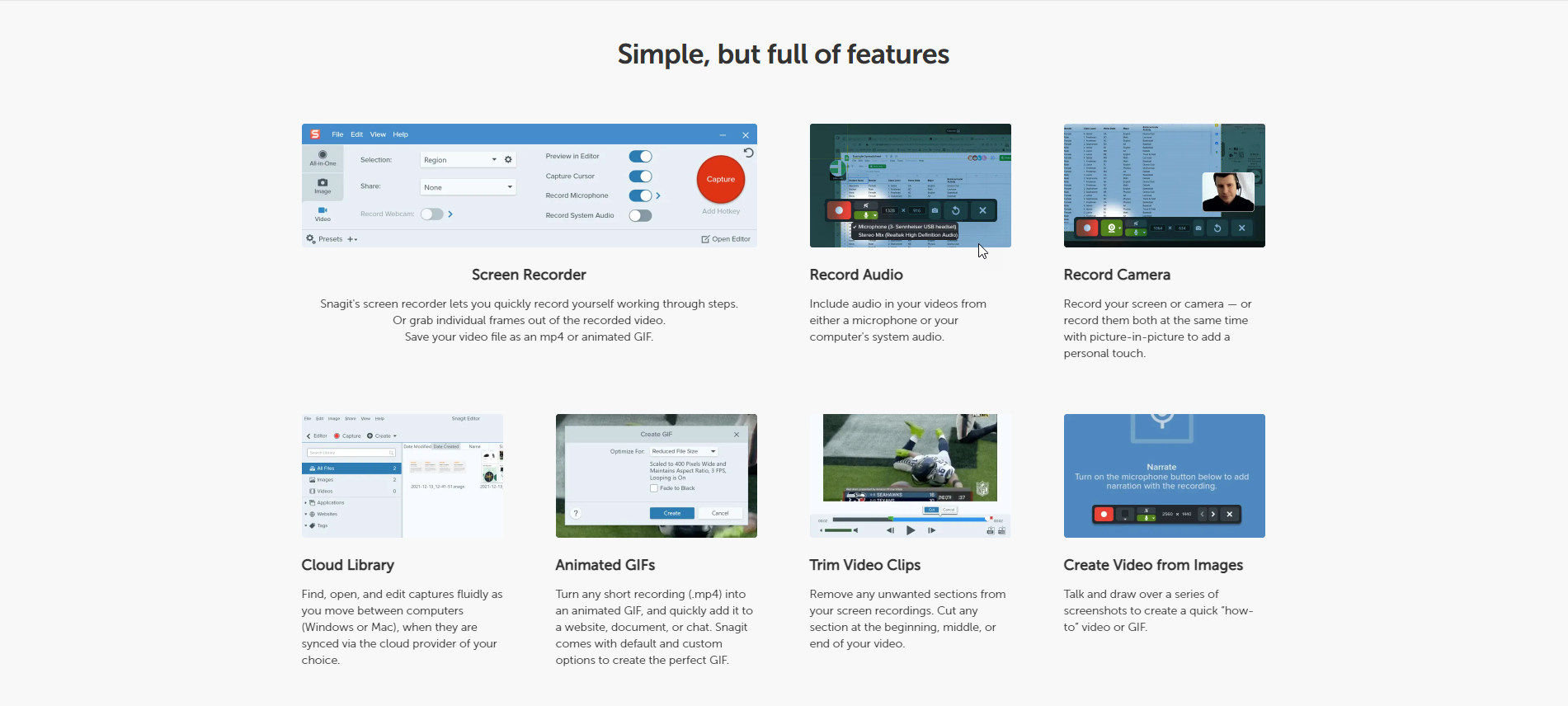This screenshot has width=1568, height=706.
Task: Open the View menu in Snagit window
Action: coord(378,134)
